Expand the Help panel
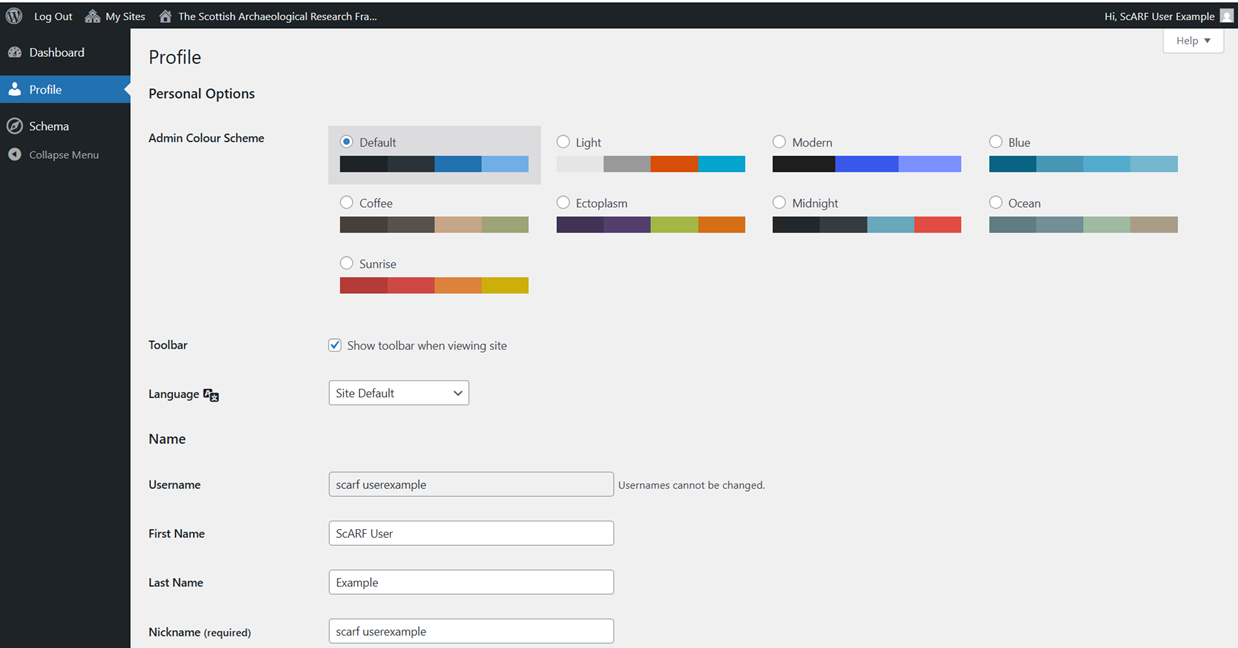The image size is (1238, 648). (x=1192, y=40)
